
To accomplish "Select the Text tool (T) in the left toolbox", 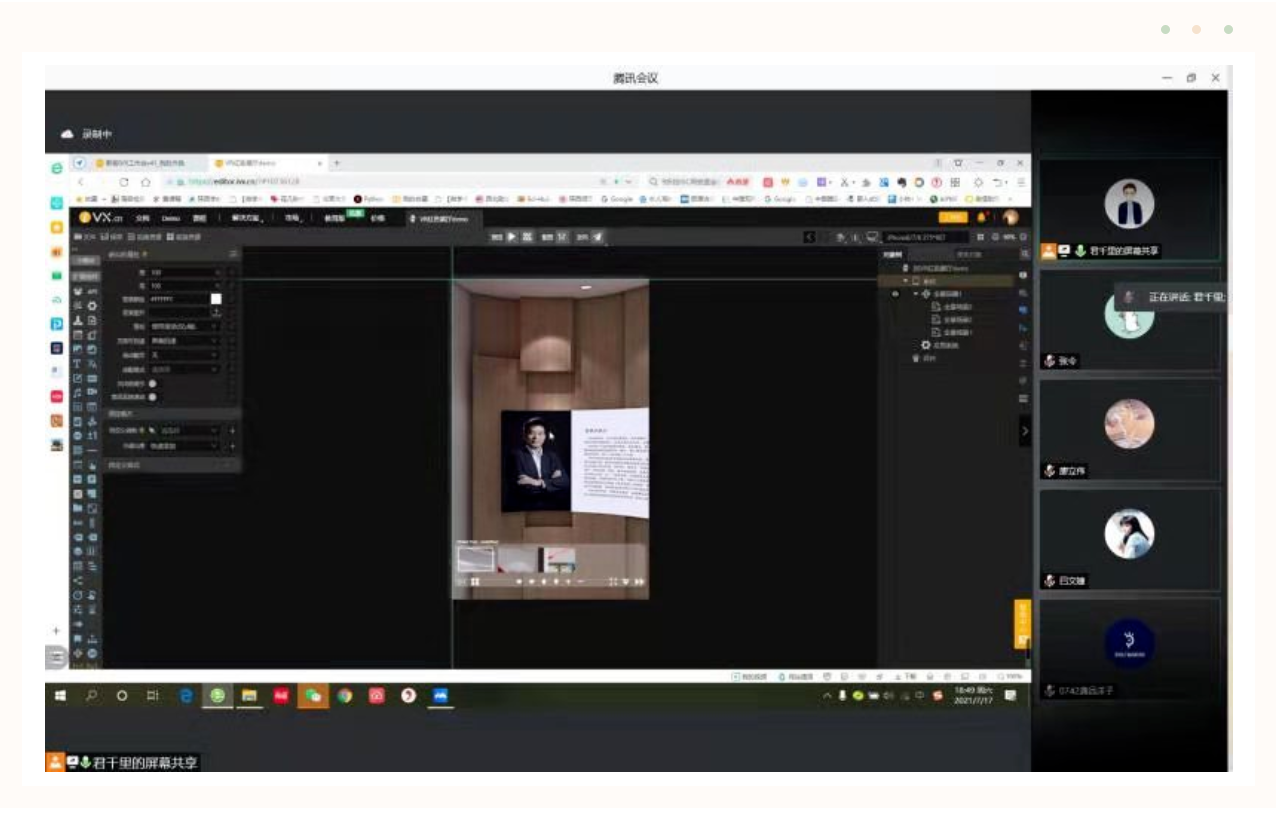I will (x=78, y=364).
